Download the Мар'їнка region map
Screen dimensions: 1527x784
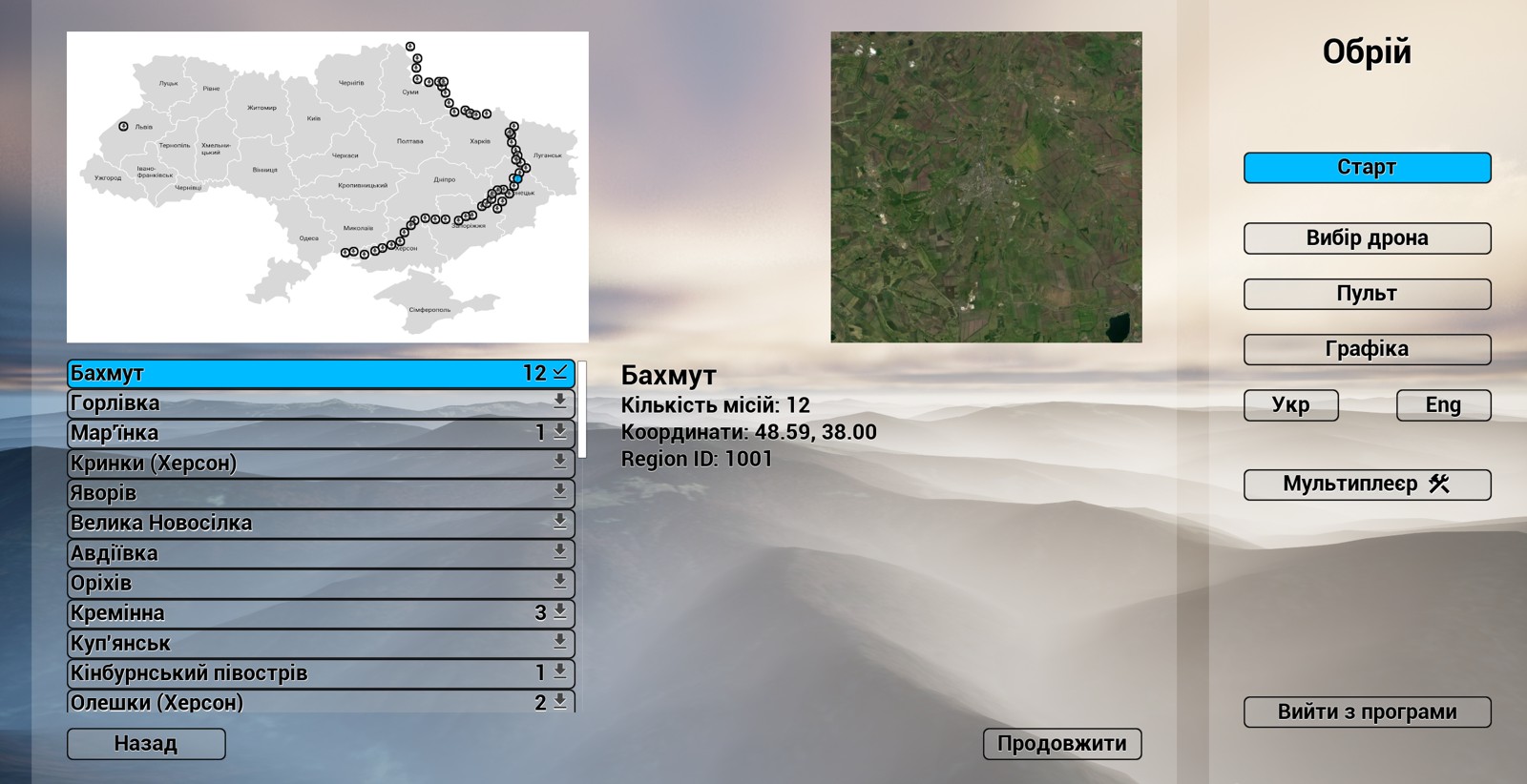point(560,433)
